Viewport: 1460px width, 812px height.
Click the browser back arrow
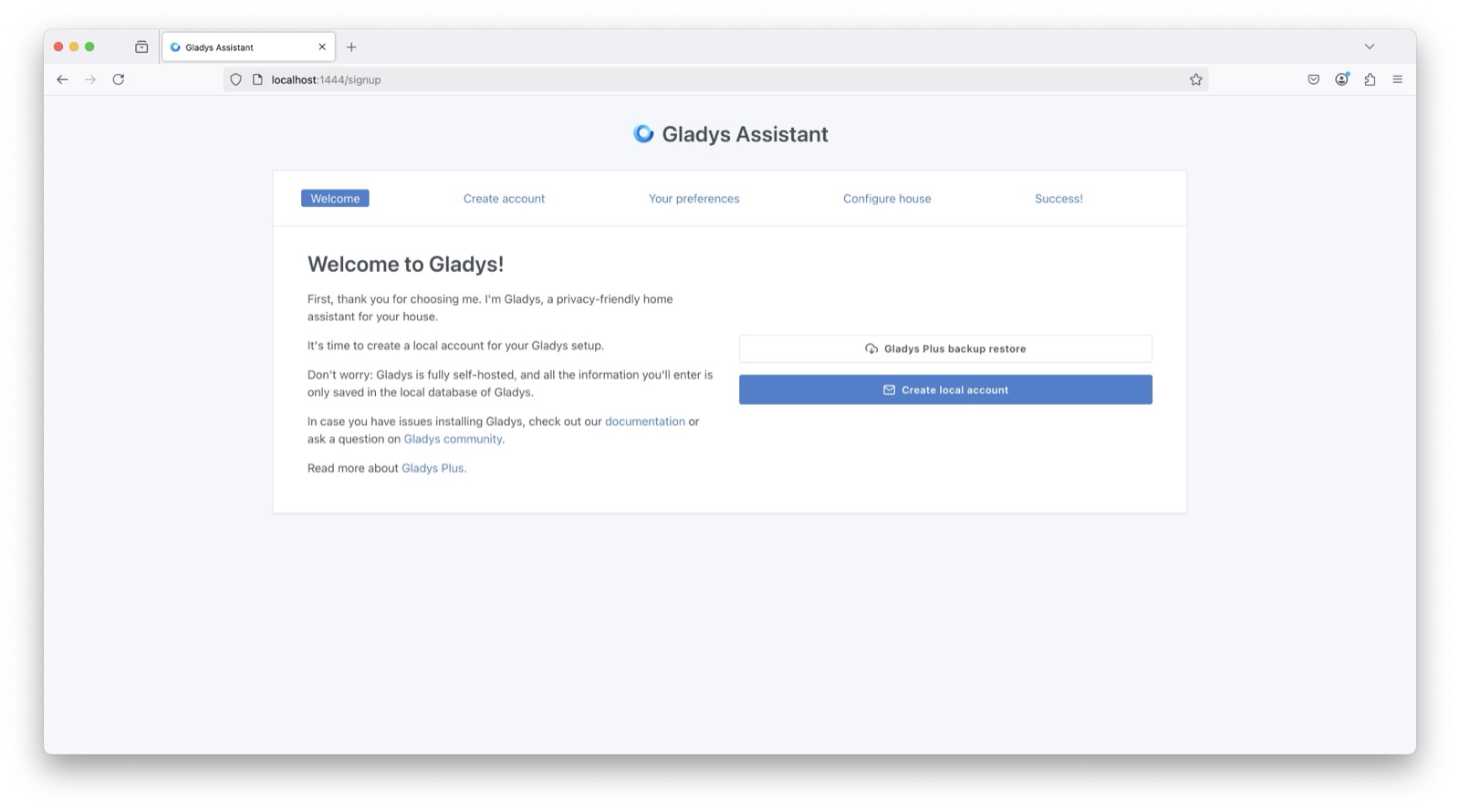tap(62, 79)
